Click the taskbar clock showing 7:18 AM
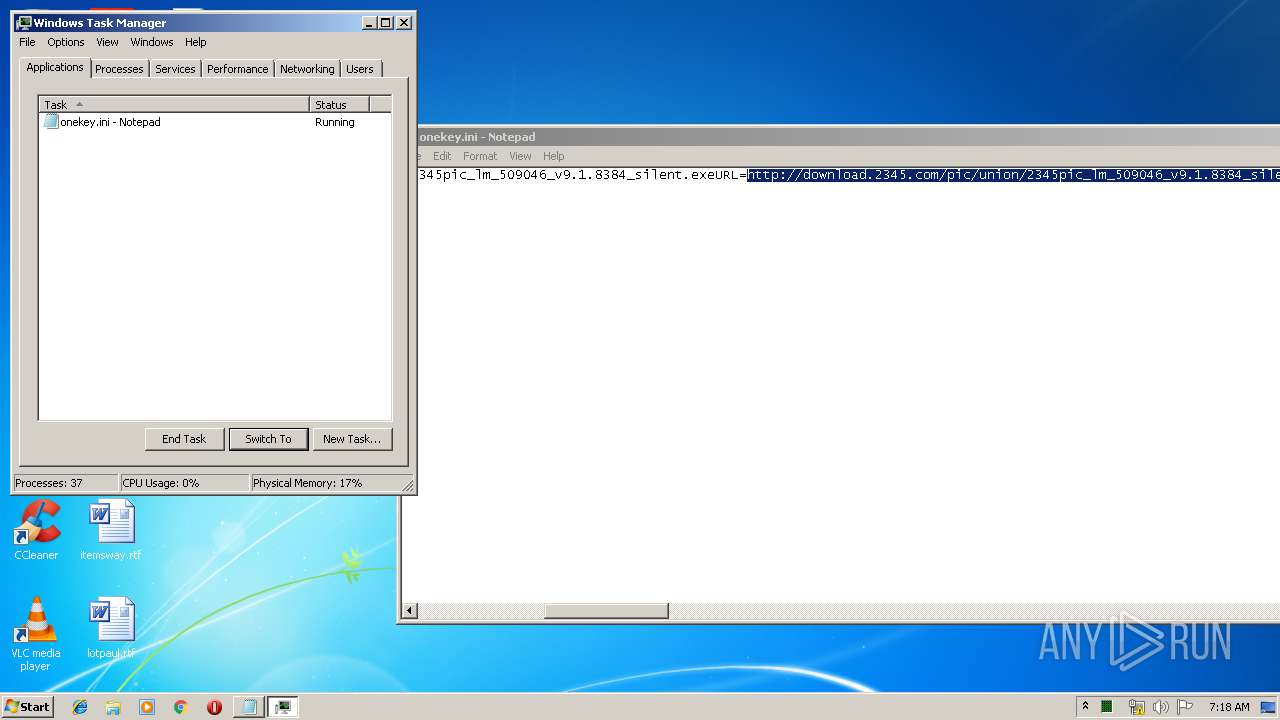Viewport: 1280px width, 720px height. 1229,707
